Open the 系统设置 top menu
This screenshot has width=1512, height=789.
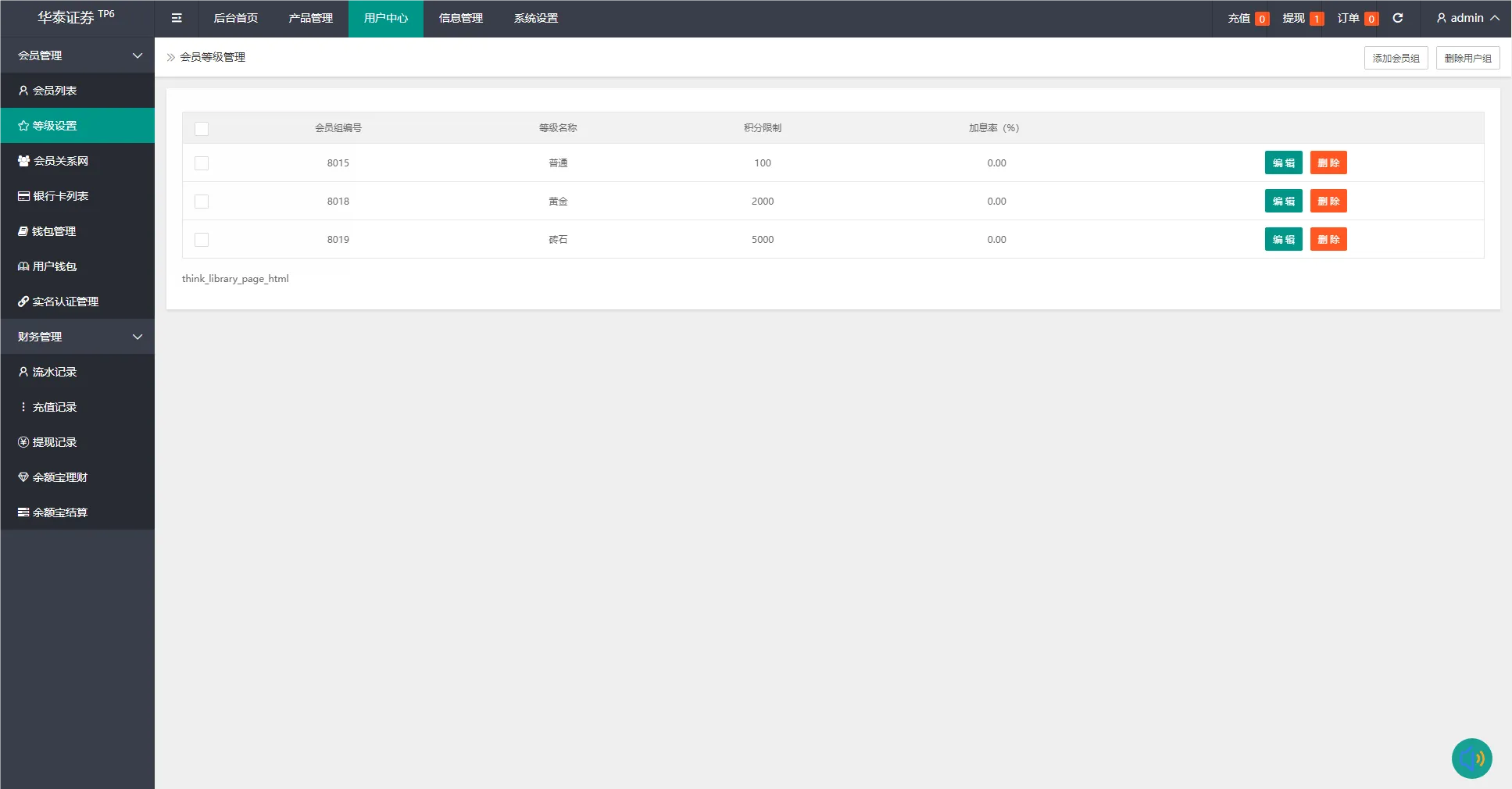[x=535, y=18]
